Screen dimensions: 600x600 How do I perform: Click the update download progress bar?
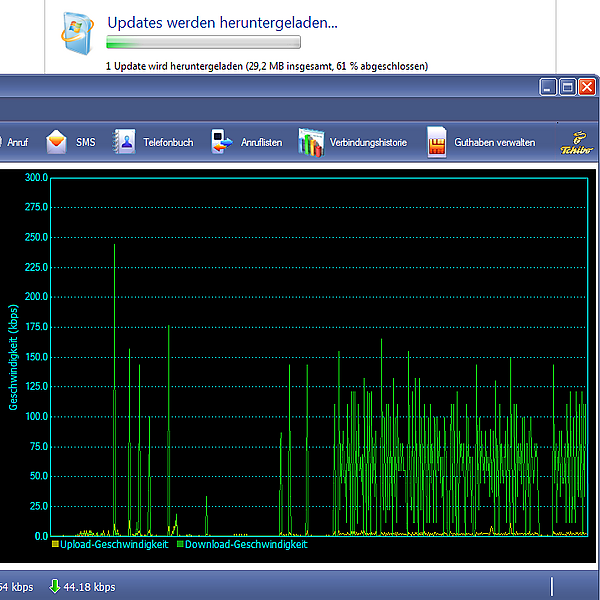click(203, 43)
